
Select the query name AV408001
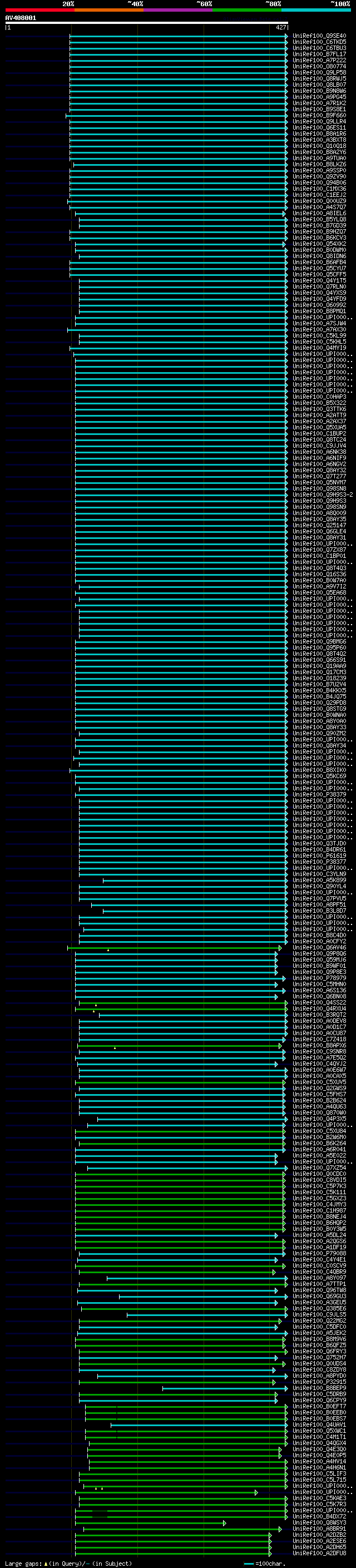pos(21,18)
